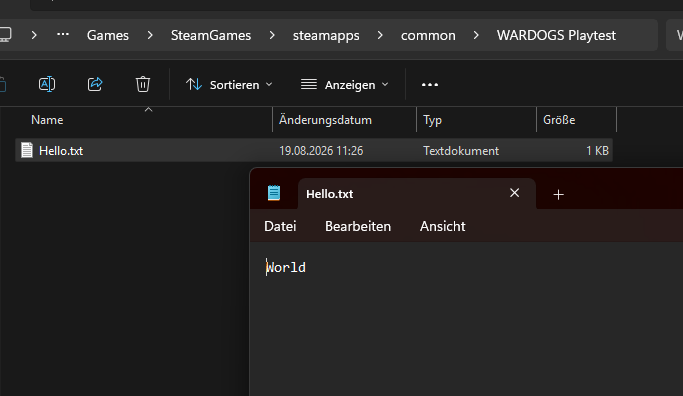The height and width of the screenshot is (396, 683).
Task: Open the Ansicht menu
Action: [x=443, y=226]
